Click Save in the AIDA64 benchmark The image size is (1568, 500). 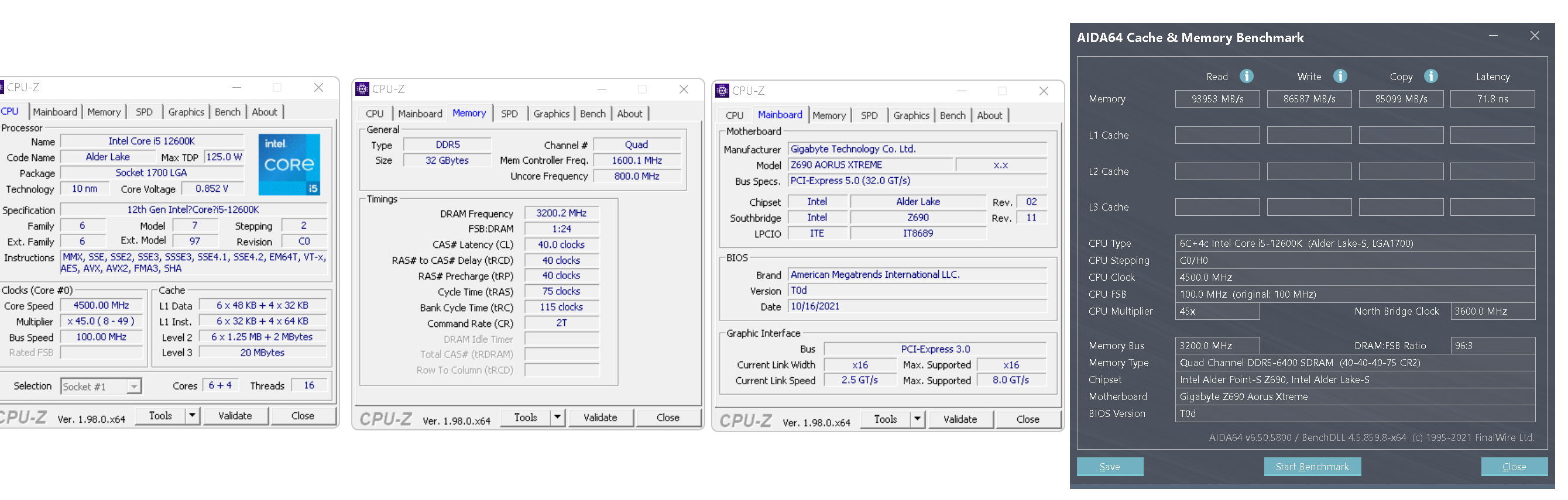click(x=1110, y=467)
